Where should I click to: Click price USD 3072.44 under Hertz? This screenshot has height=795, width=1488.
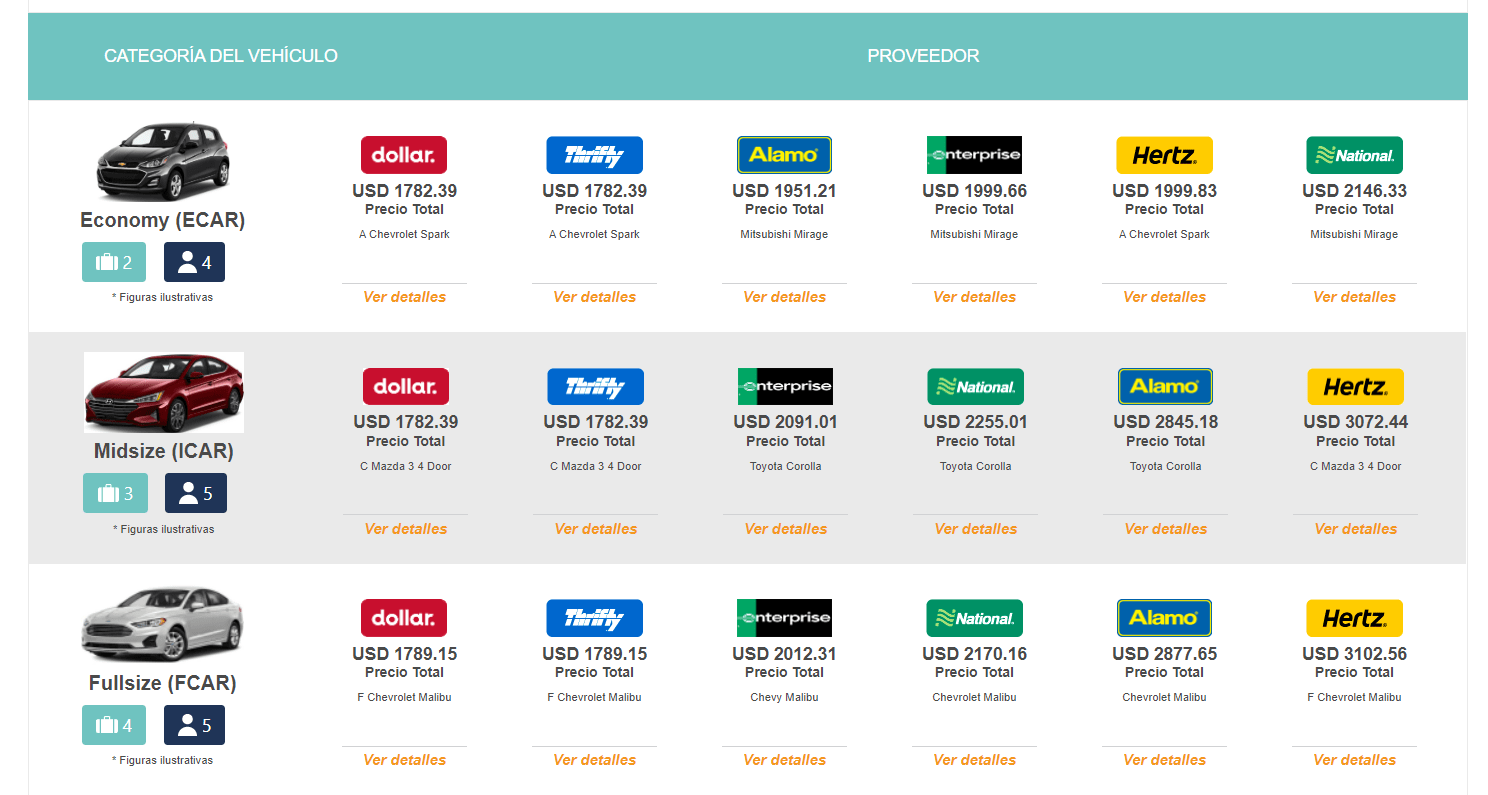1356,422
